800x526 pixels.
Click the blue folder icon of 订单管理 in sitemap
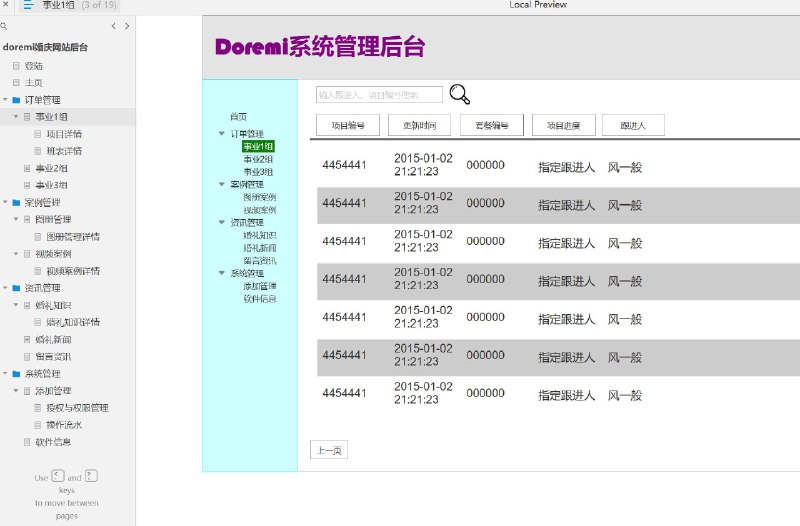point(16,100)
